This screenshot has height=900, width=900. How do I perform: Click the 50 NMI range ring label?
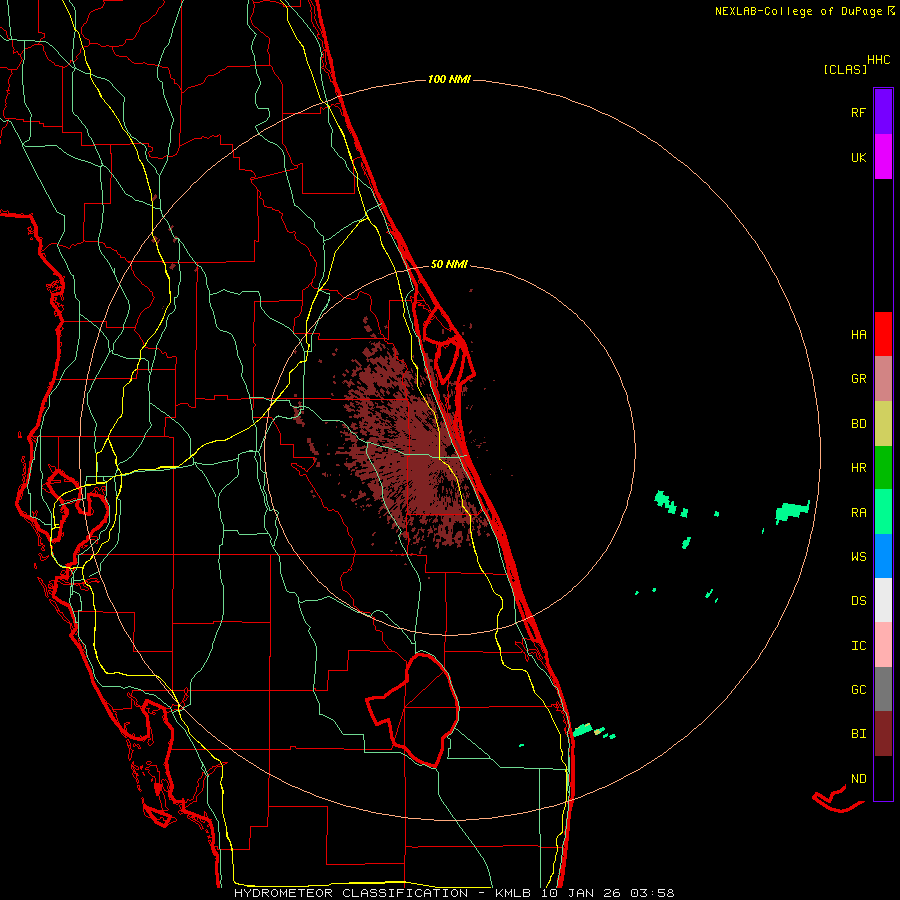(449, 264)
